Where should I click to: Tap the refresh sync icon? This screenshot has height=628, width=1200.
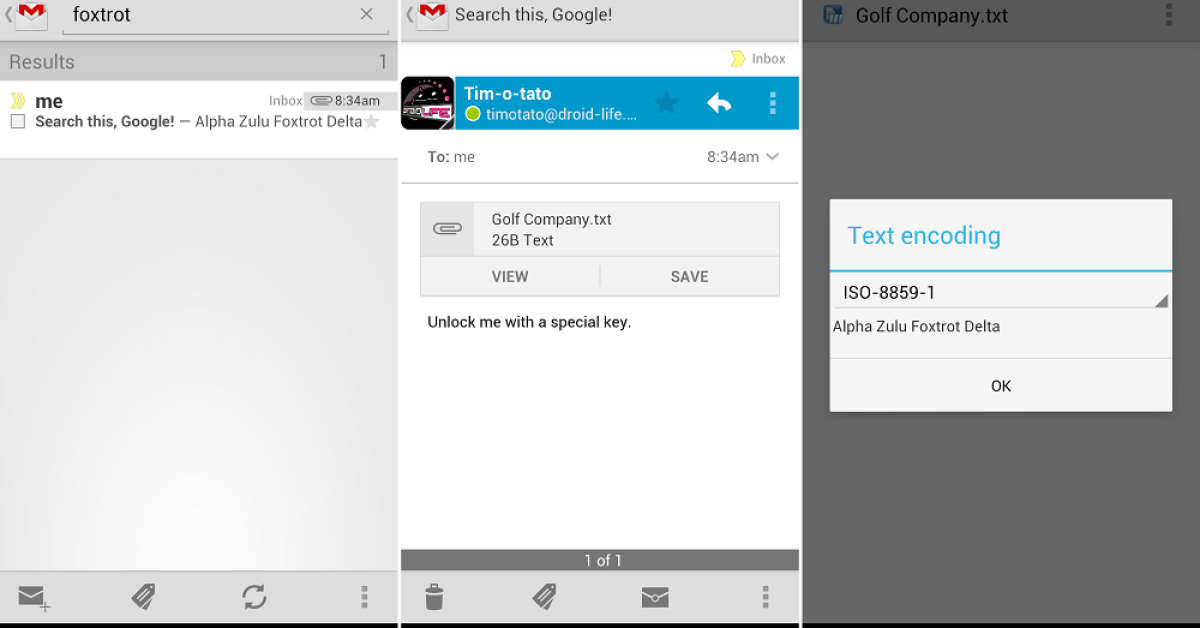tap(254, 598)
